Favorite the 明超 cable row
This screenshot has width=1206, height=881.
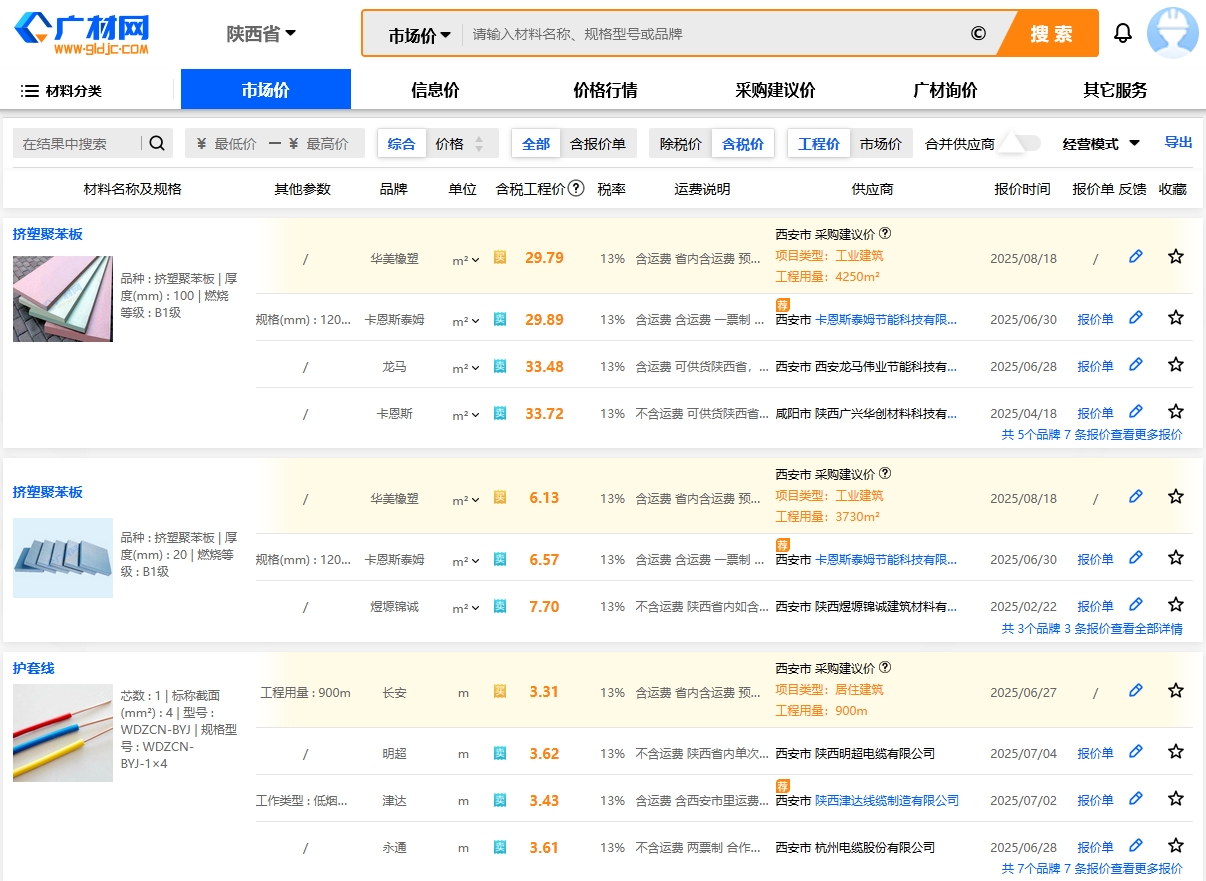tap(1176, 752)
